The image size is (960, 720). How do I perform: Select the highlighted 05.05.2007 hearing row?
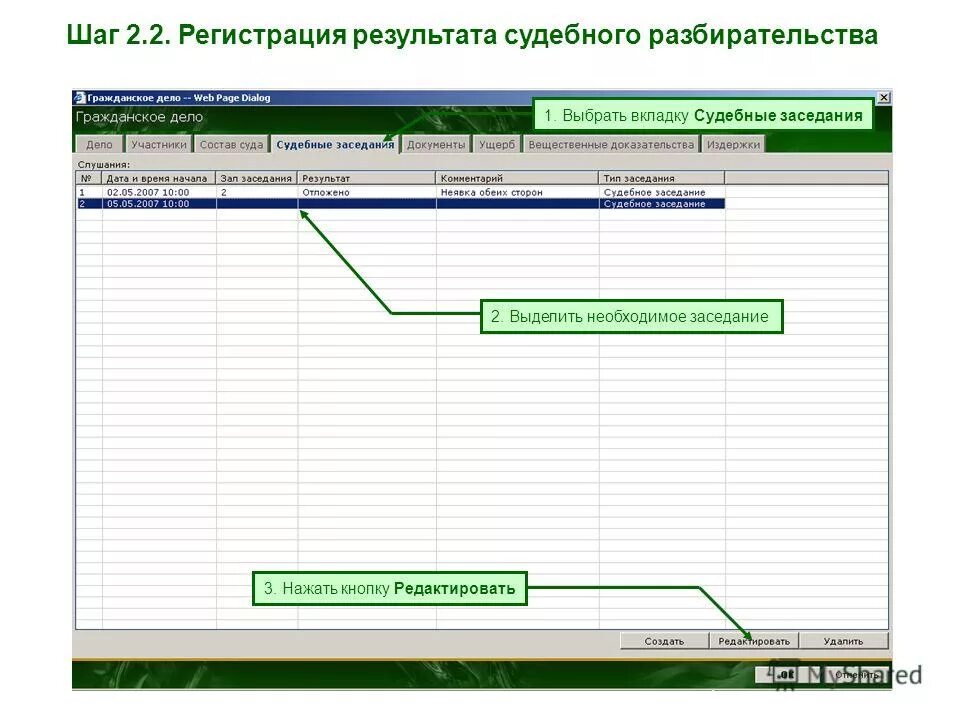click(145, 201)
